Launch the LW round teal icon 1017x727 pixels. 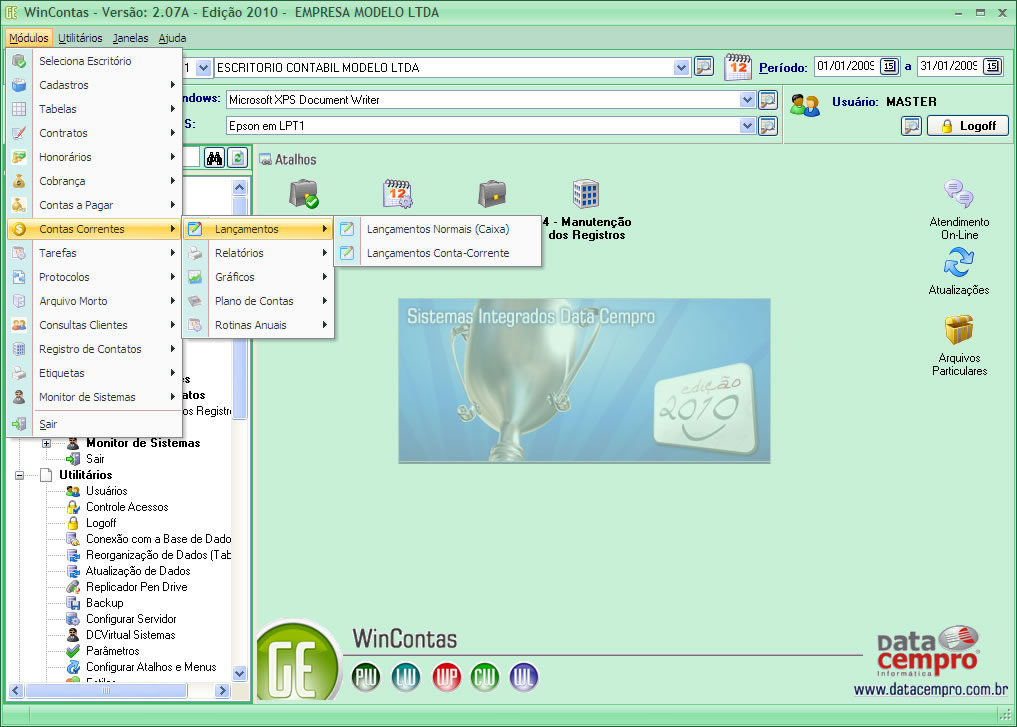pos(406,678)
